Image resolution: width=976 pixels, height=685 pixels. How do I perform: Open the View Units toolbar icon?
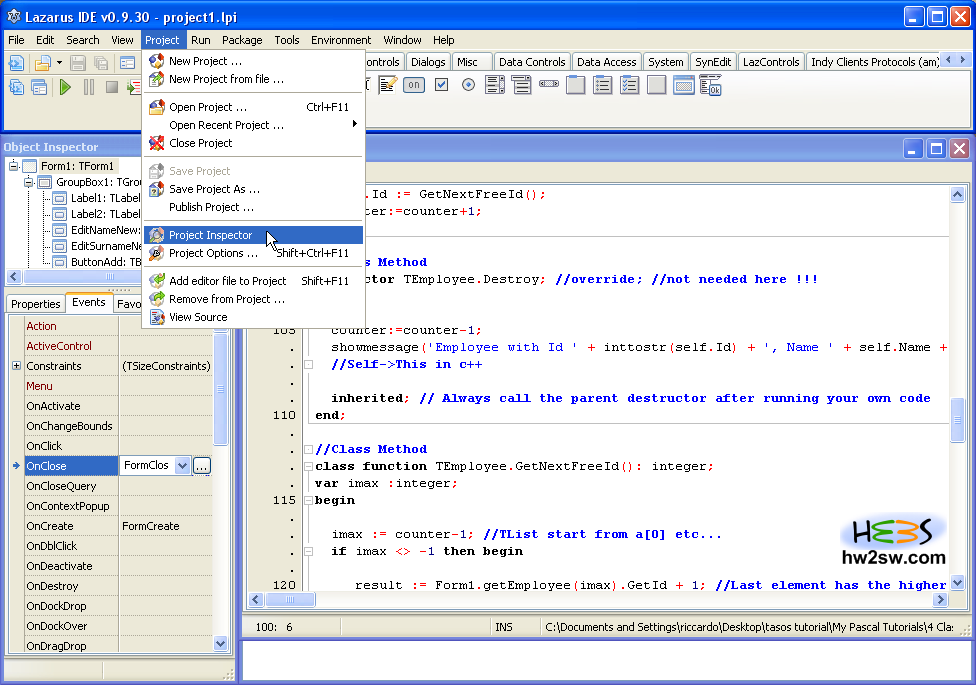(x=16, y=87)
